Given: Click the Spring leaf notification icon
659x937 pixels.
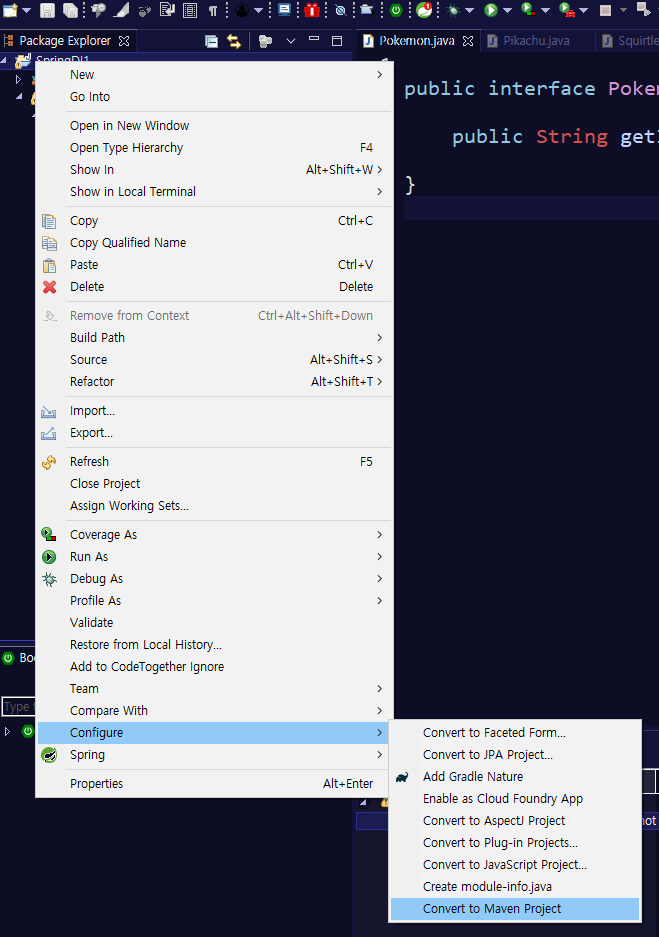Looking at the screenshot, I should pyautogui.click(x=424, y=10).
